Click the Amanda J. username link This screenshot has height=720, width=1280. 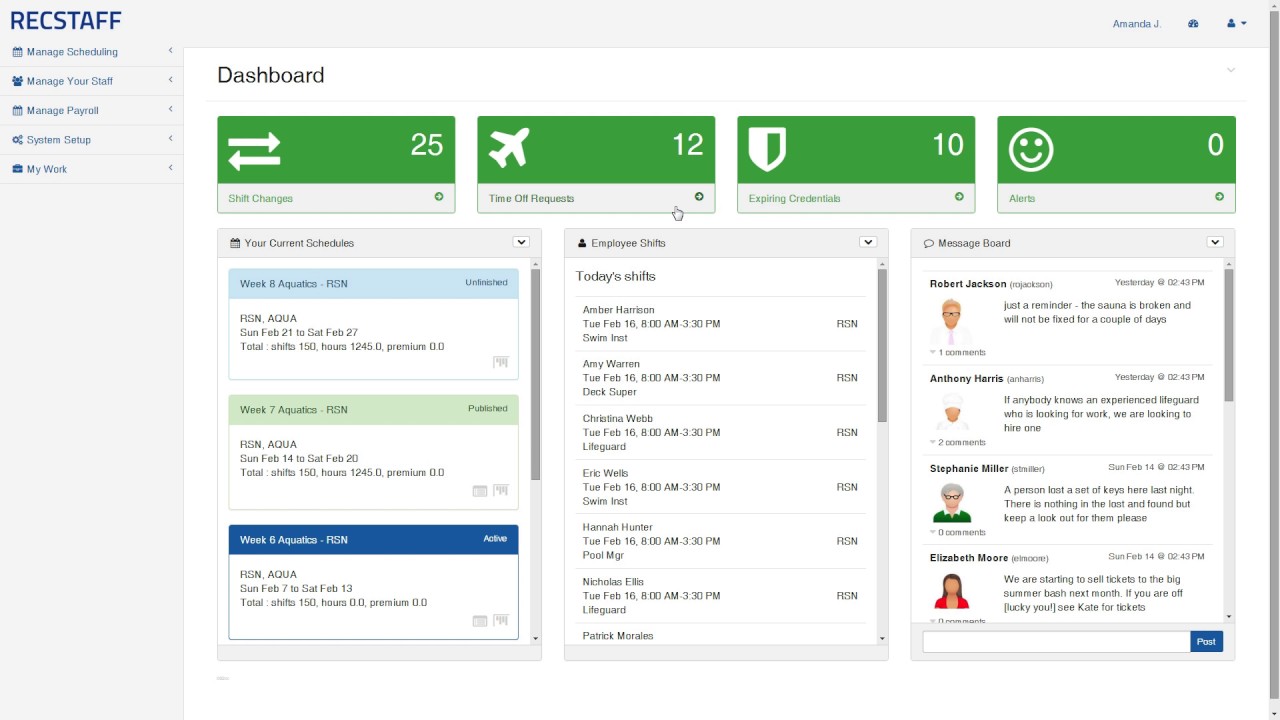(x=1137, y=23)
